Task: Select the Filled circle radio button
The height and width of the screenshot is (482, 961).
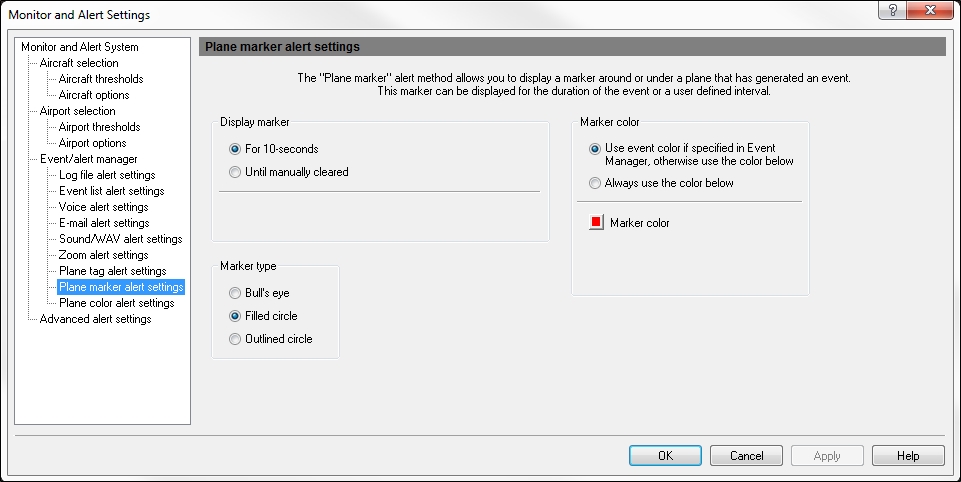Action: 235,316
